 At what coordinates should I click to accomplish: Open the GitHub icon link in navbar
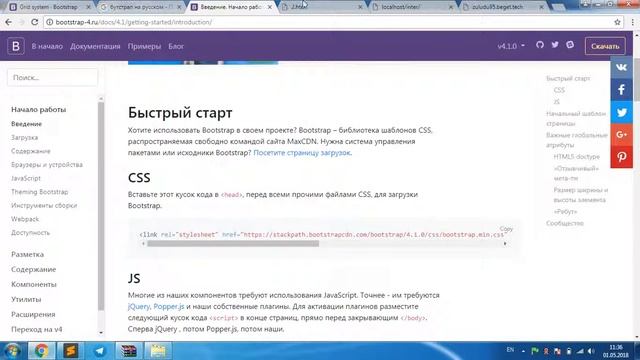click(x=540, y=45)
